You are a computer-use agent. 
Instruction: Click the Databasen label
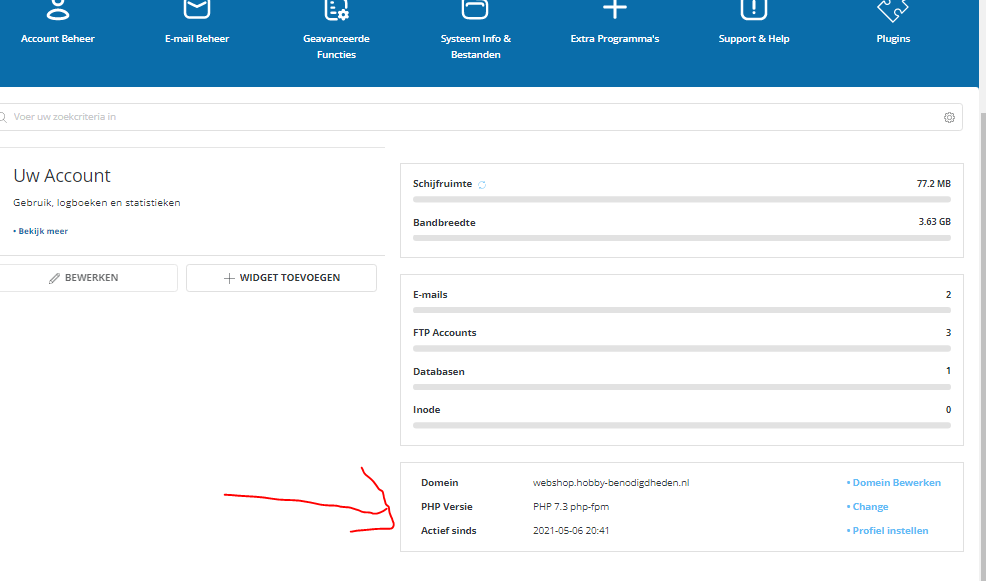439,372
